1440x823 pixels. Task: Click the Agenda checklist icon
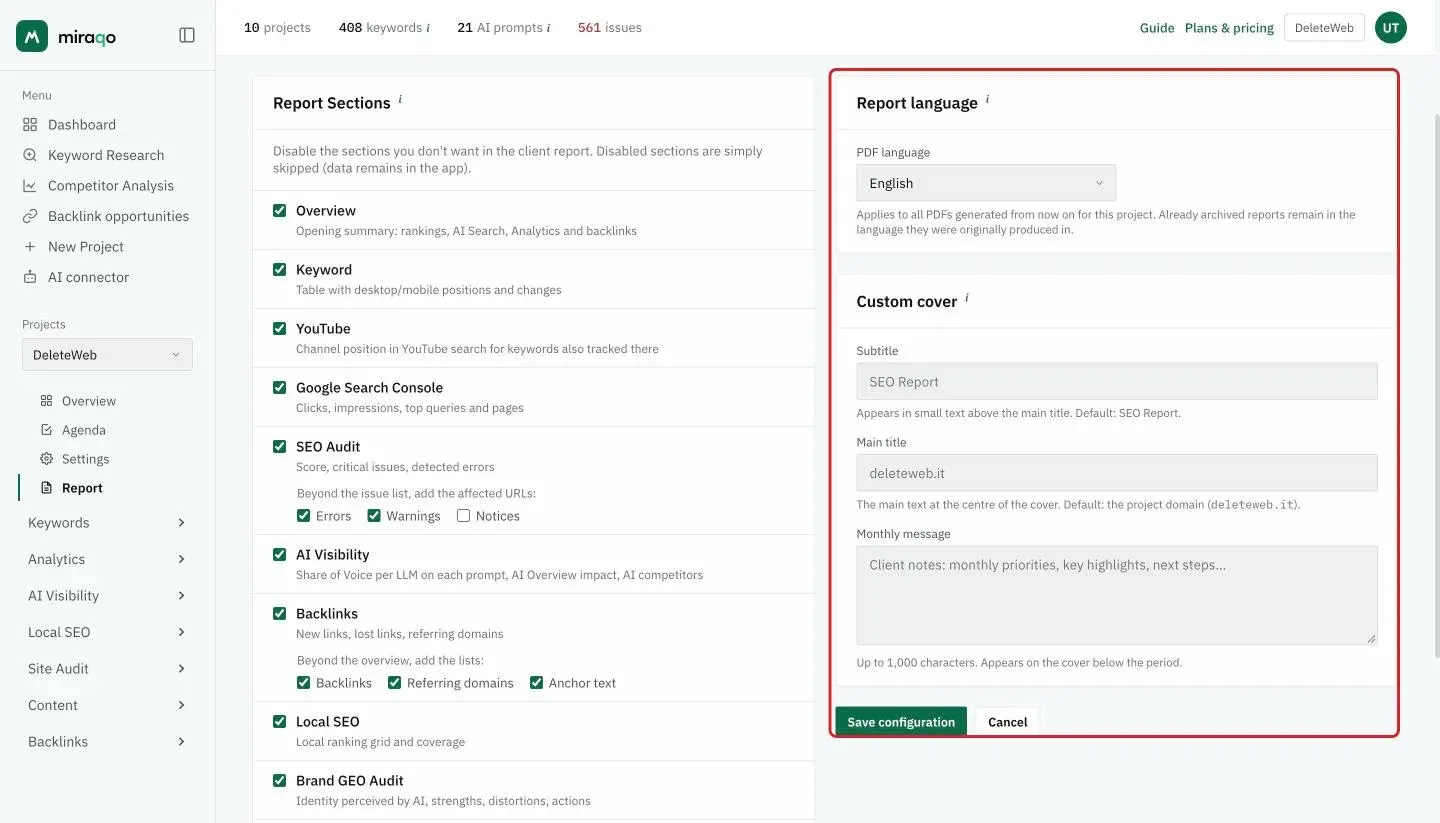click(x=46, y=430)
